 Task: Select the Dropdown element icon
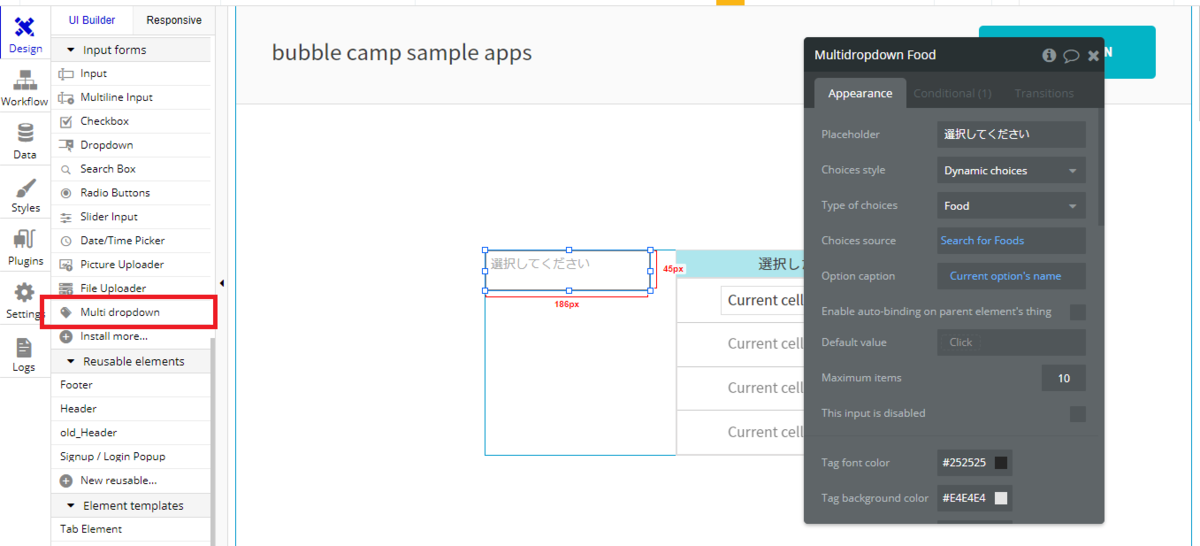point(66,145)
